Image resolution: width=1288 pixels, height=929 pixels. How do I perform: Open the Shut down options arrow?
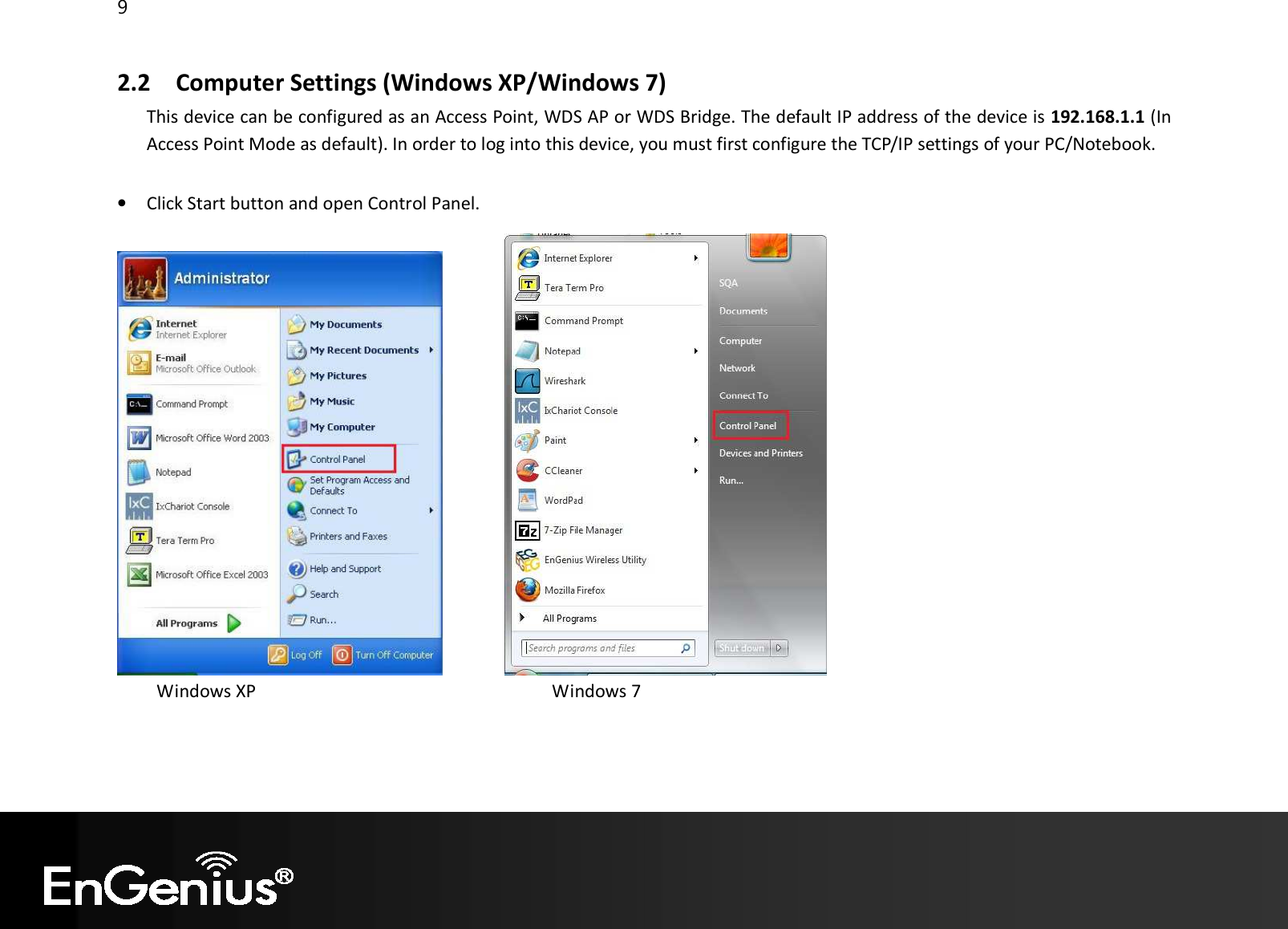point(779,648)
